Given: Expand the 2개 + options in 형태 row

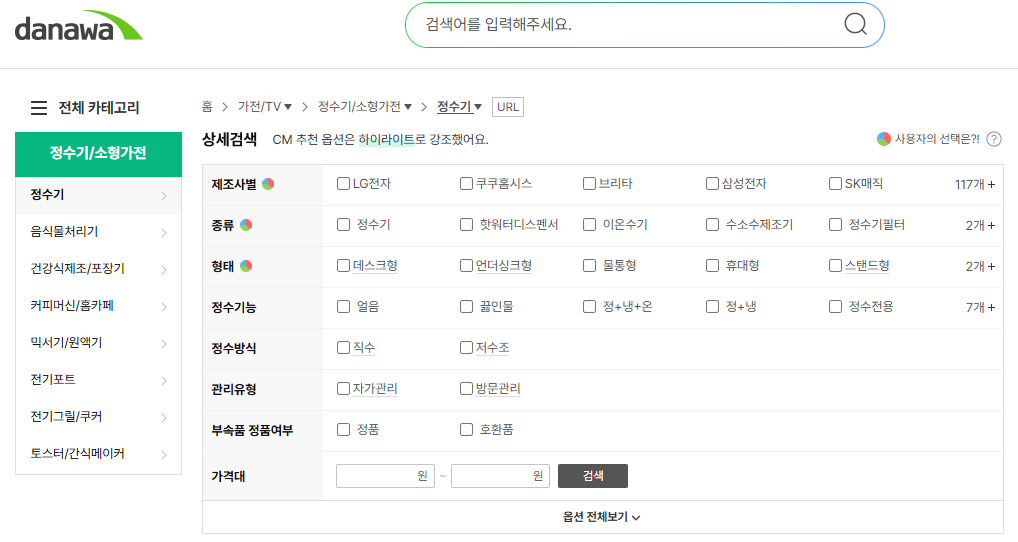Looking at the screenshot, I should [980, 266].
